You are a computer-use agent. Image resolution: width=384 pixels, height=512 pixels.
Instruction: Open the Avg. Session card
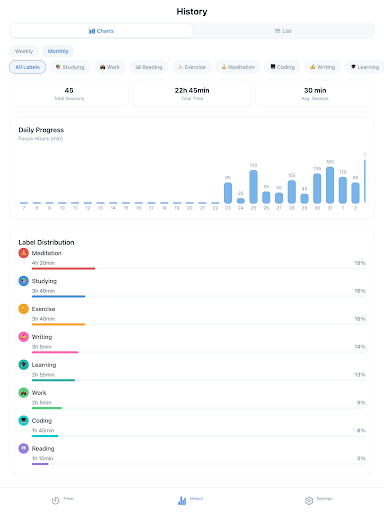[x=315, y=94]
